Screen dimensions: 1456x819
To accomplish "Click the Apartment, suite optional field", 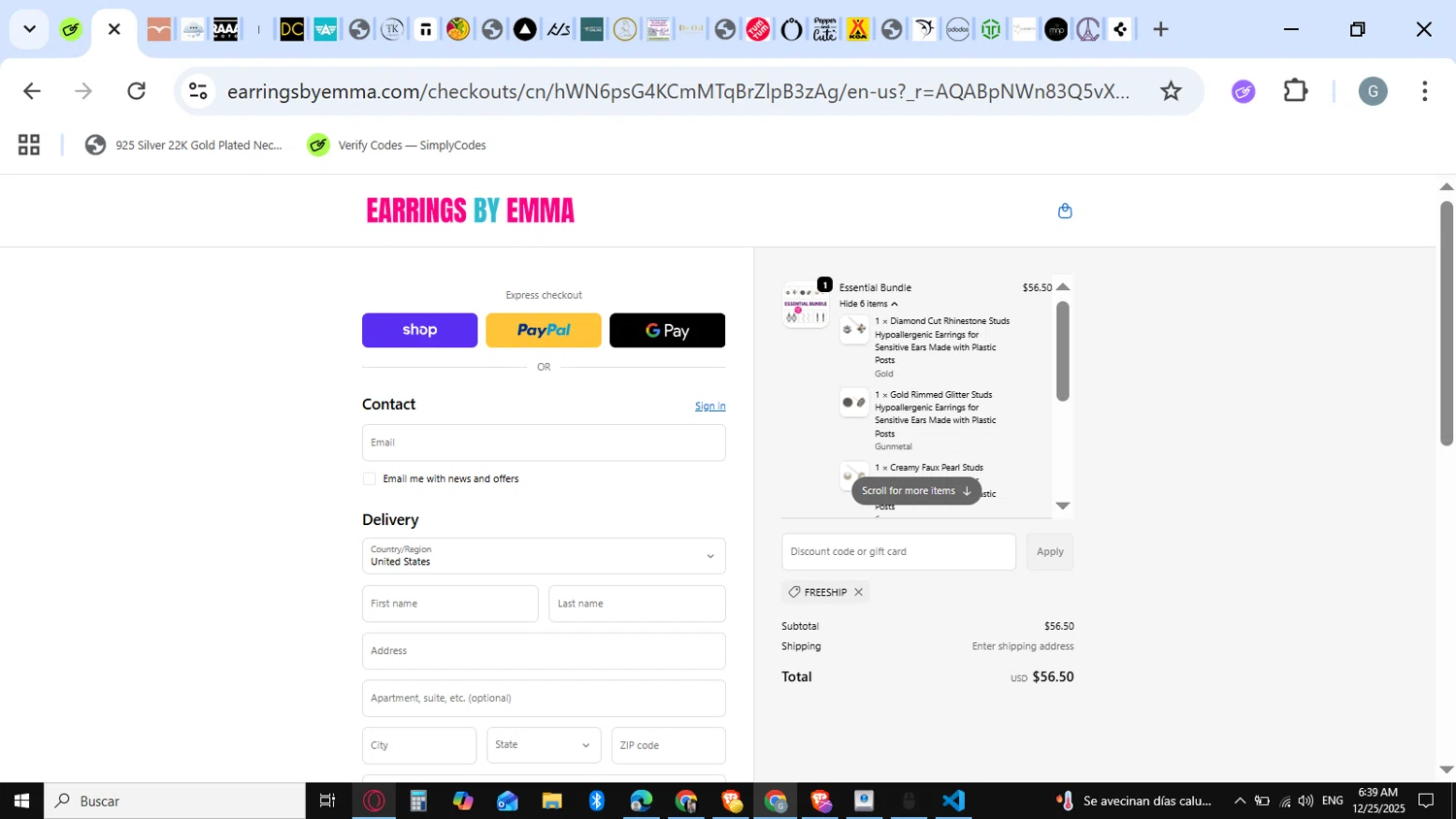I will click(x=544, y=698).
